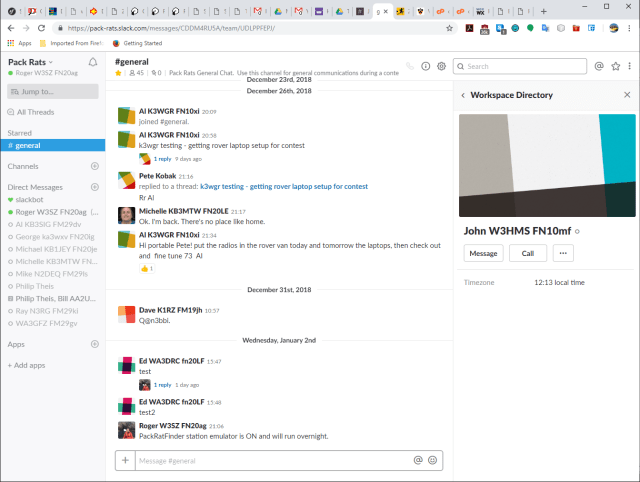Open starred items in header

click(616, 66)
